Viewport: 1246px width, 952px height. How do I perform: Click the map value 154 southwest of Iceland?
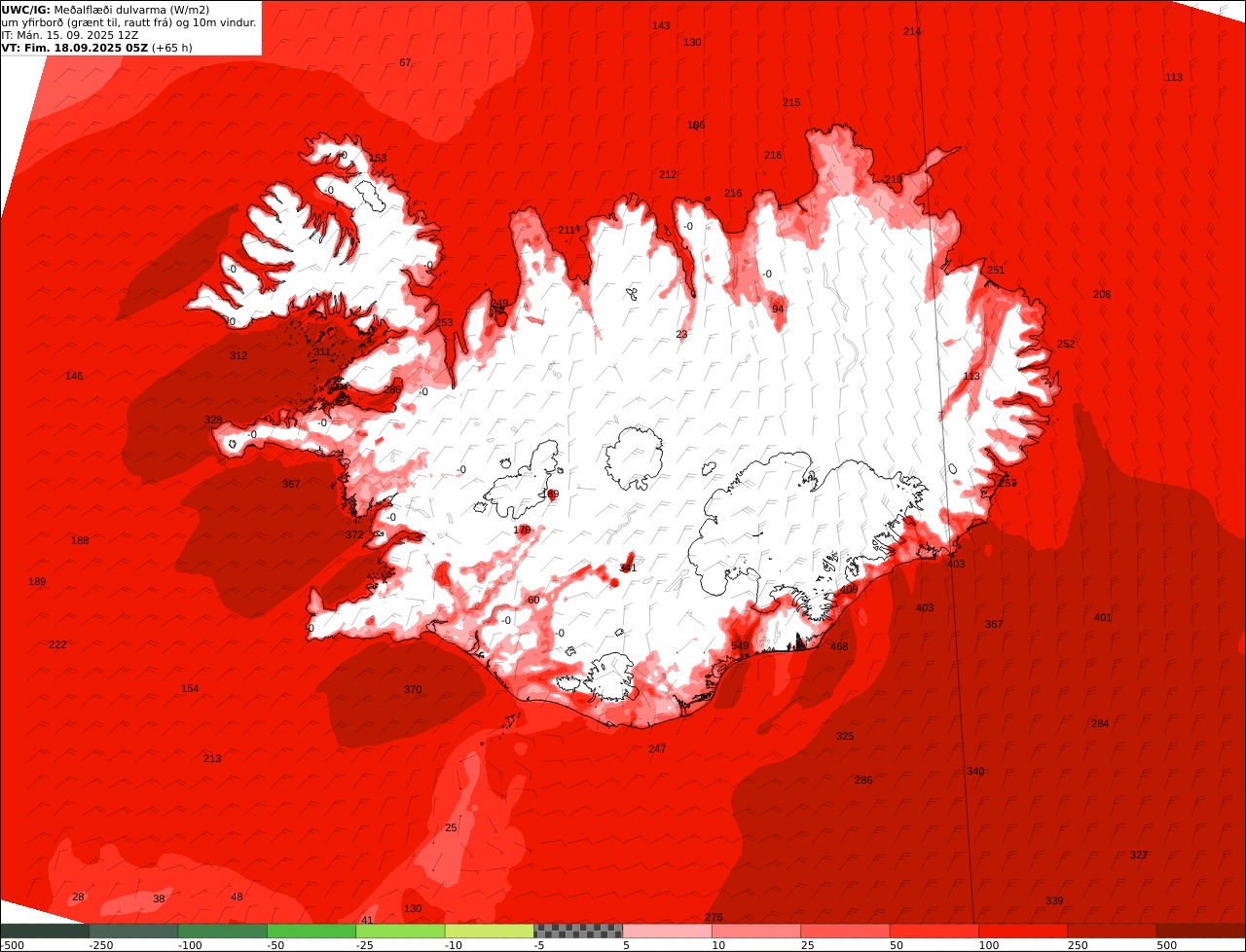[190, 688]
